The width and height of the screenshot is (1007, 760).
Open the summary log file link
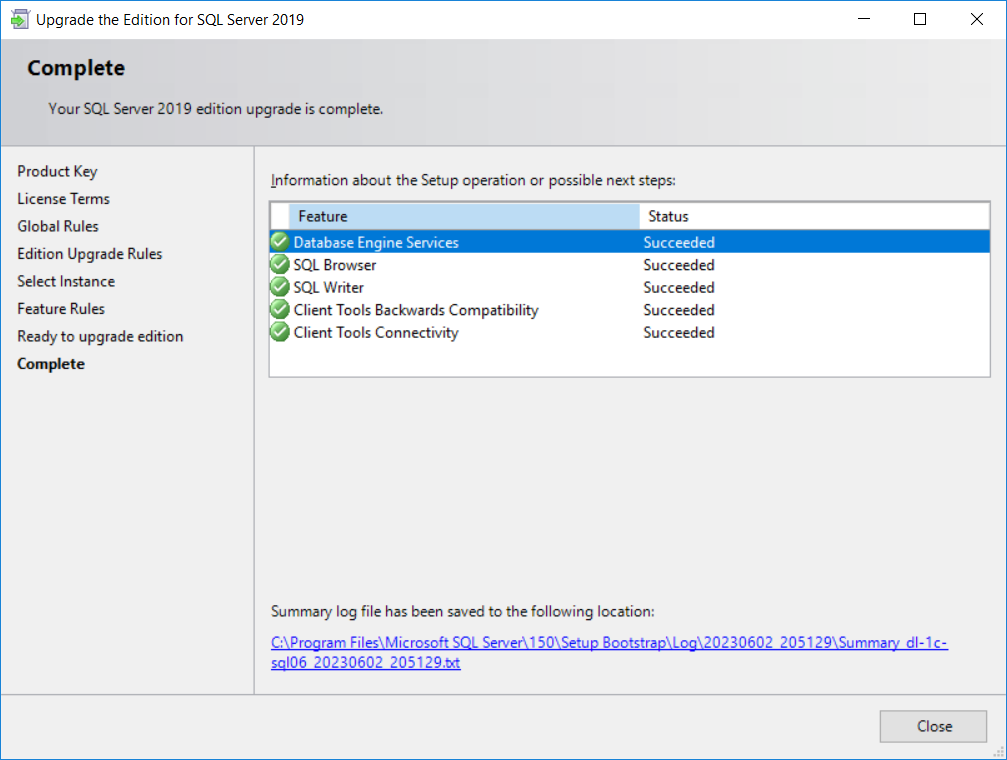(x=609, y=652)
